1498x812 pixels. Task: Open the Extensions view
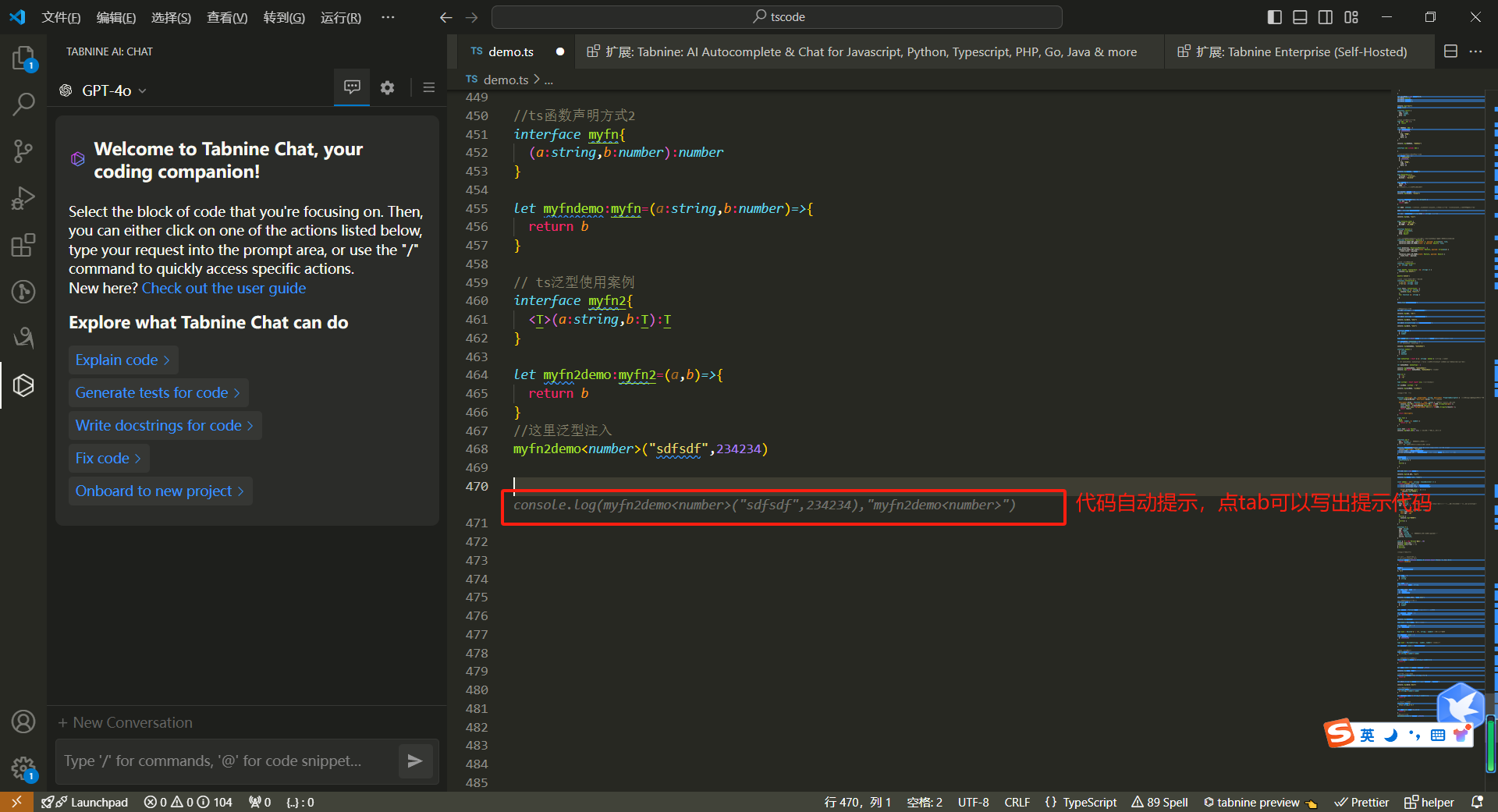click(23, 245)
